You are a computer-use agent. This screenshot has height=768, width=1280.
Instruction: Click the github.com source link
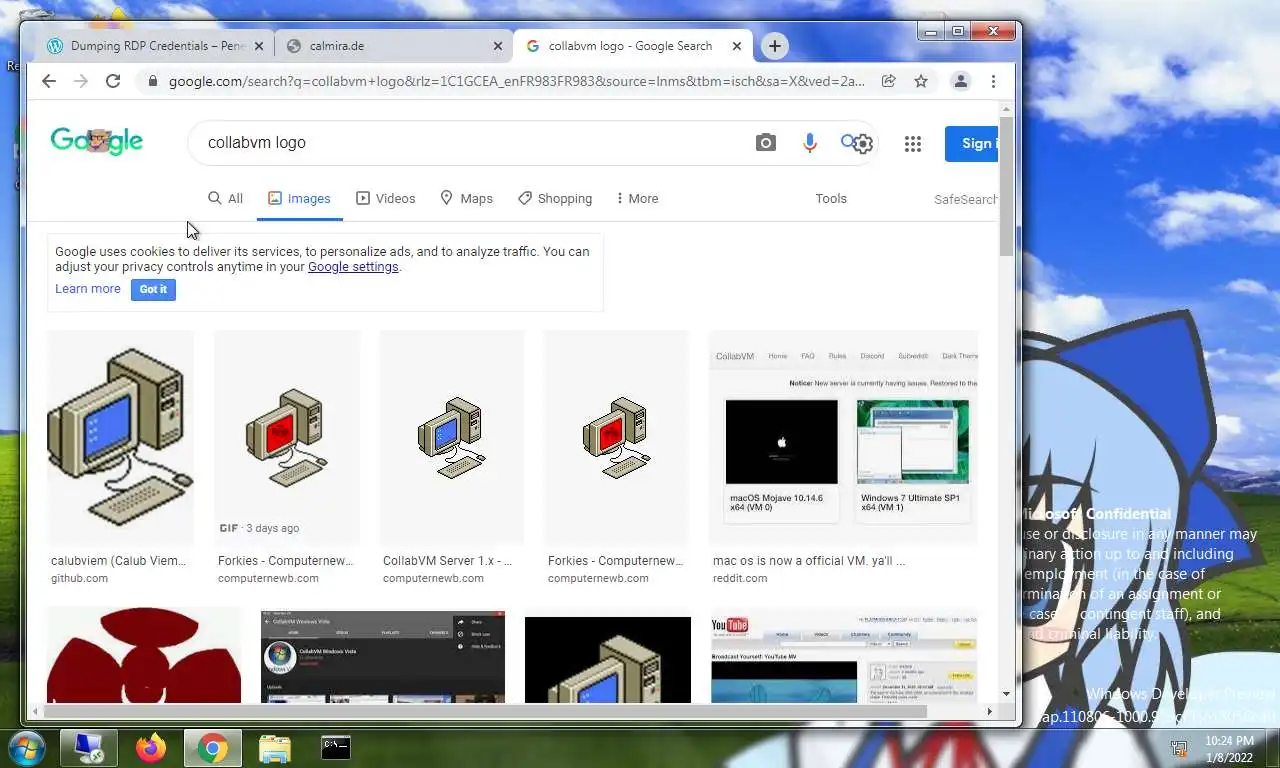79,579
